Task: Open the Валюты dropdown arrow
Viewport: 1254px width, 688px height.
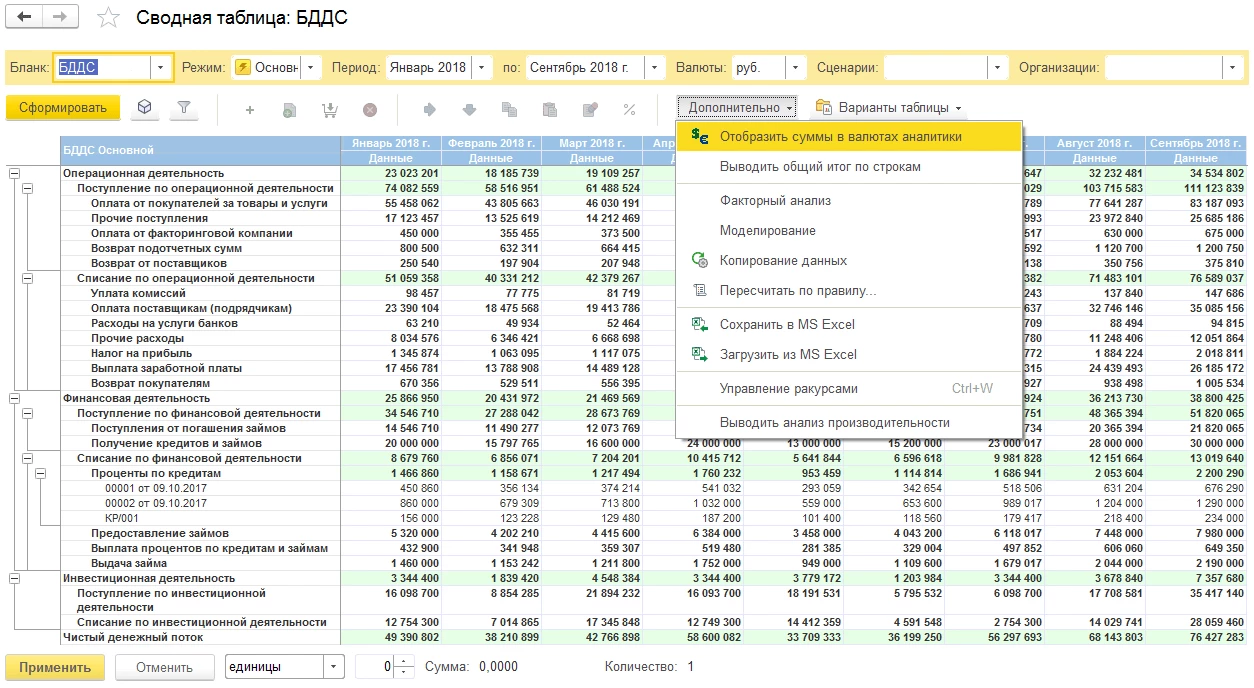Action: pyautogui.click(x=795, y=68)
